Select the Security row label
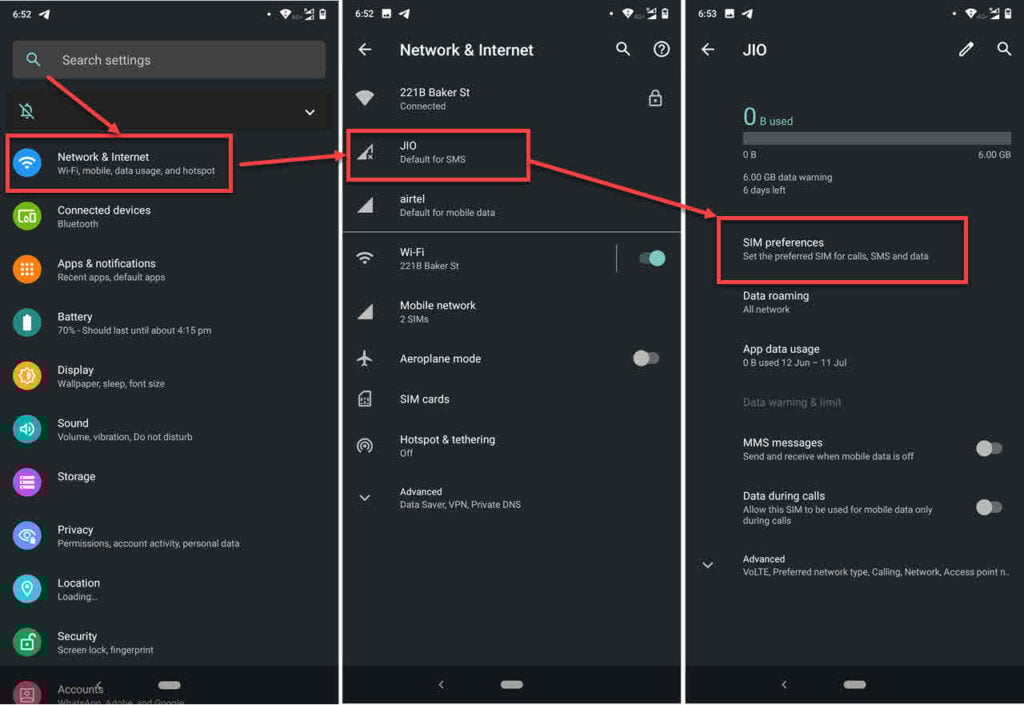The height and width of the screenshot is (705, 1024). point(77,636)
